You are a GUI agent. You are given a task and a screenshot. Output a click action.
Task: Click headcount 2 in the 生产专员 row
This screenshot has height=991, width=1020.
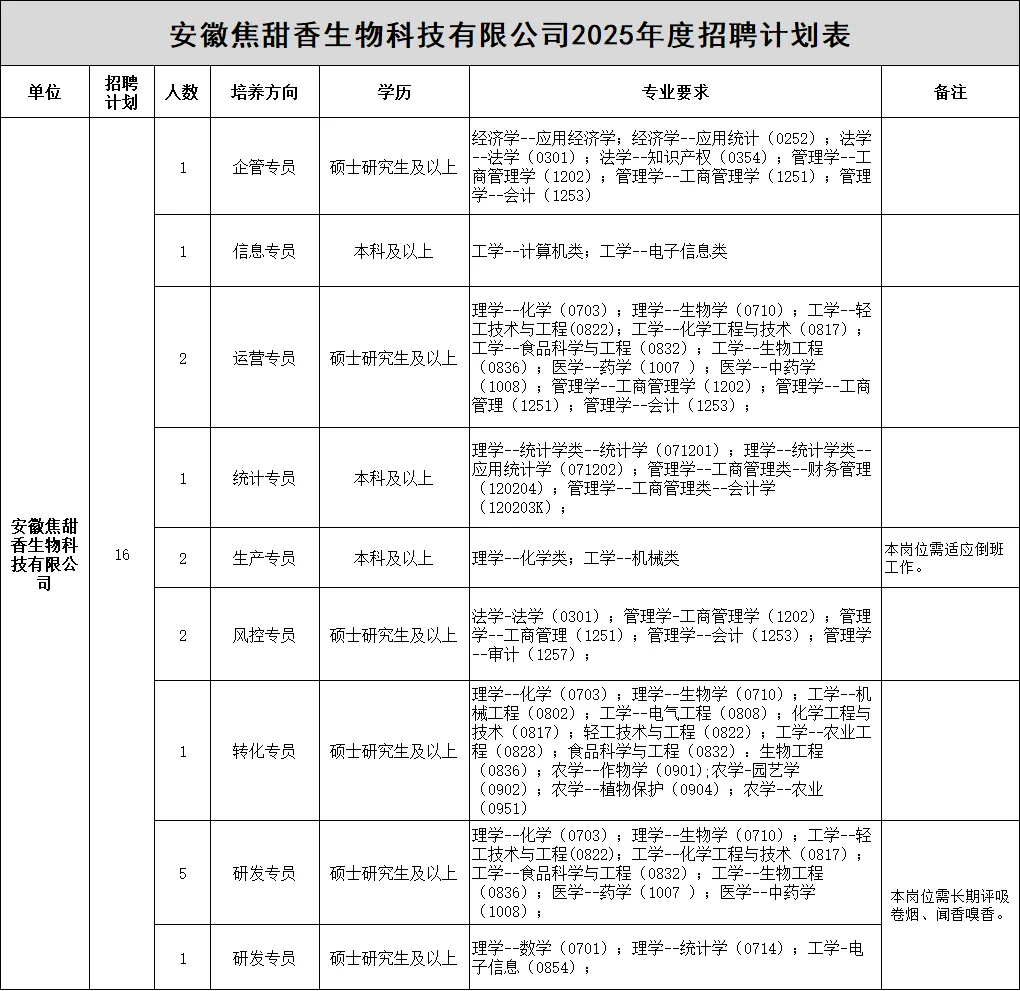(x=183, y=559)
